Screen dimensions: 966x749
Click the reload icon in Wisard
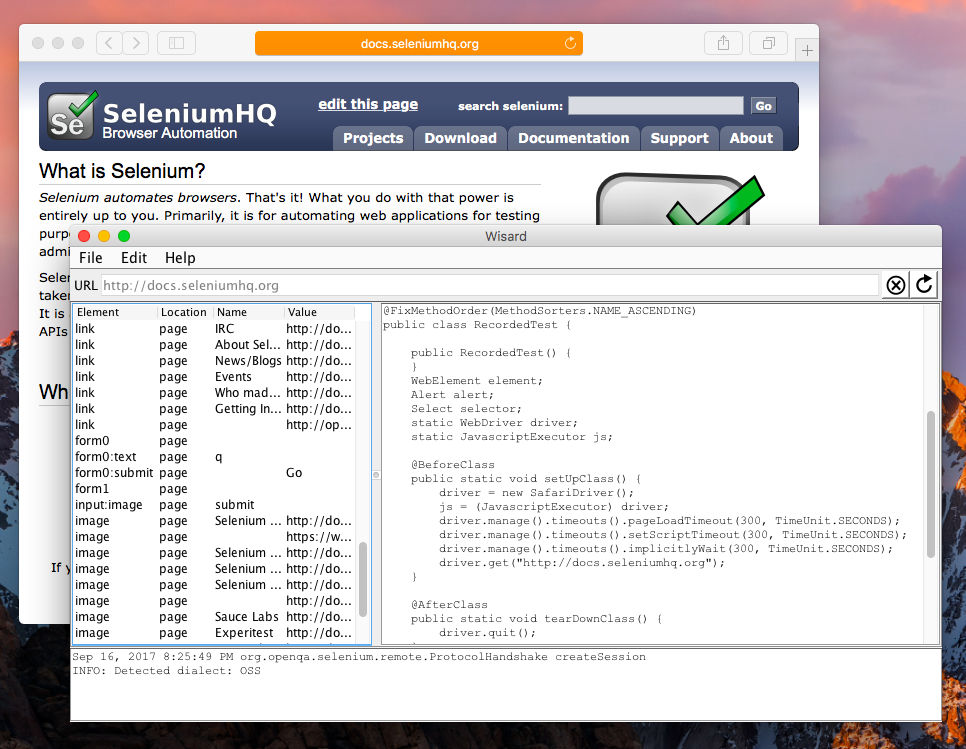[924, 285]
